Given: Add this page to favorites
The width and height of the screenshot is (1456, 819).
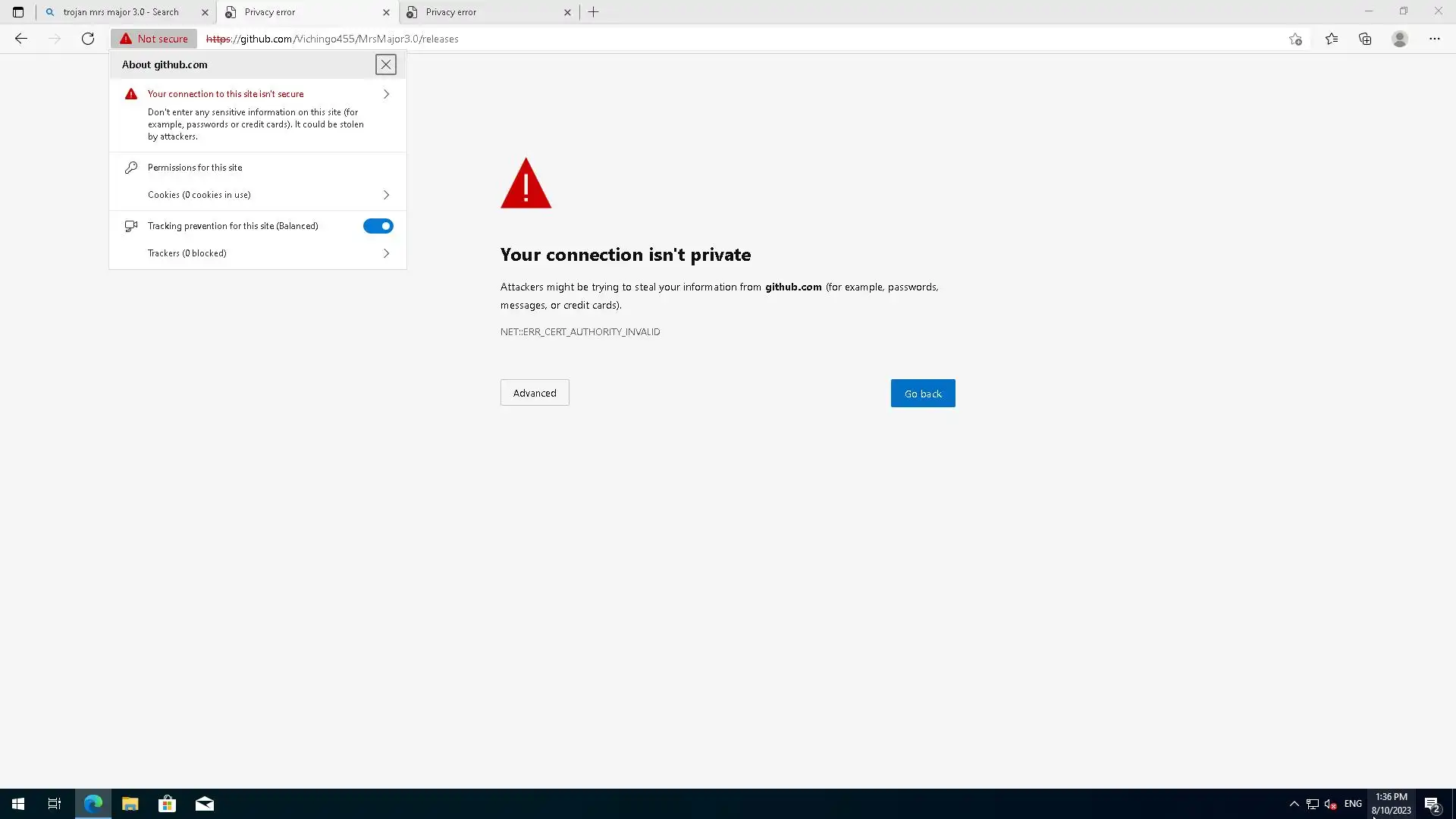Looking at the screenshot, I should click(x=1295, y=39).
